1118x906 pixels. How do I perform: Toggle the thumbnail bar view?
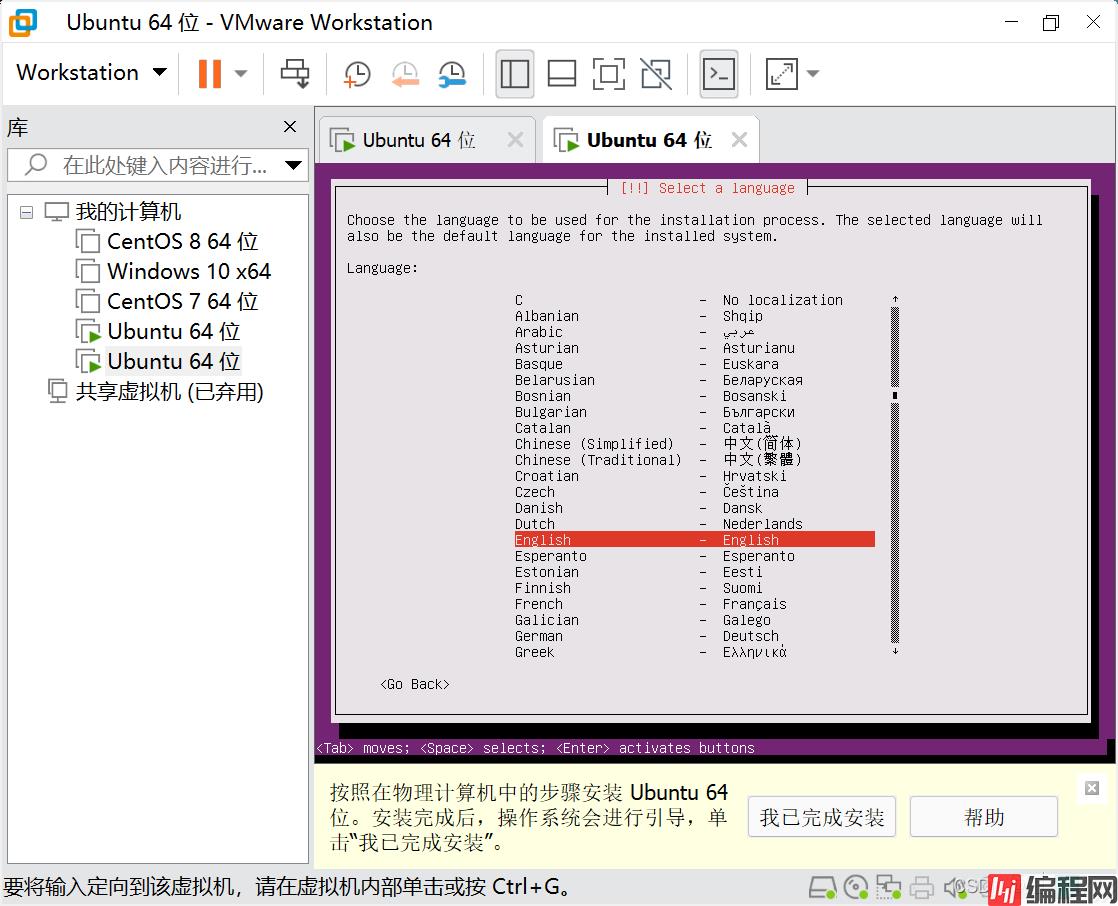pyautogui.click(x=562, y=73)
